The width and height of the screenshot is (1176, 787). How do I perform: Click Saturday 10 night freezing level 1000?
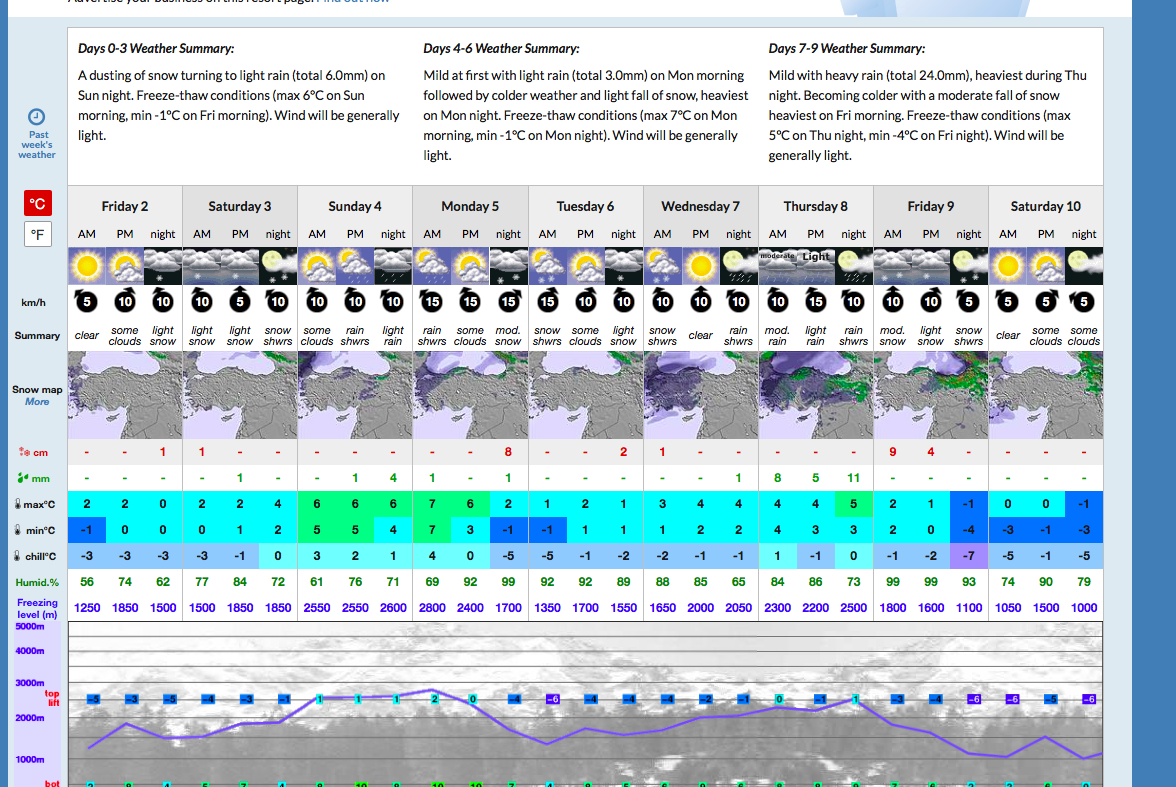click(1084, 608)
